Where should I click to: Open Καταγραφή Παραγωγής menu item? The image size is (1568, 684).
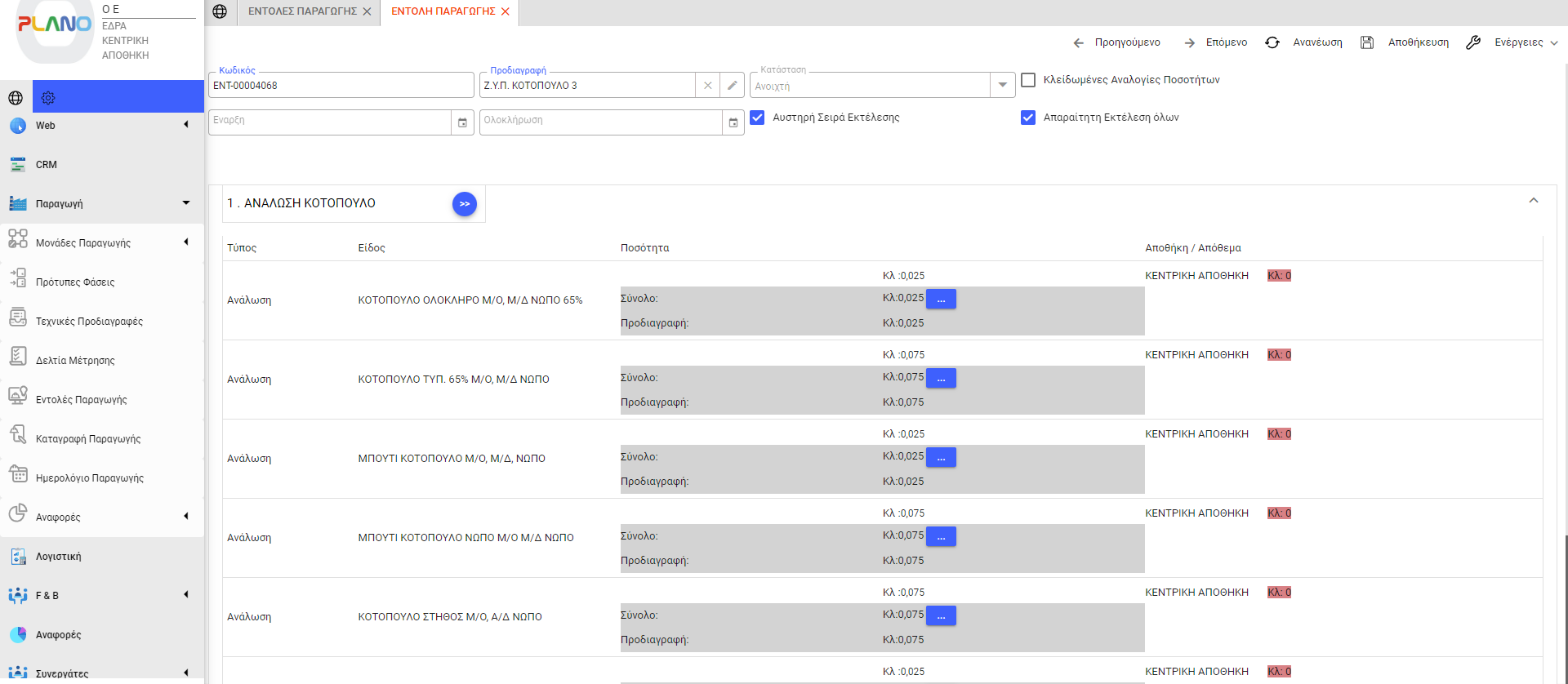(x=88, y=439)
